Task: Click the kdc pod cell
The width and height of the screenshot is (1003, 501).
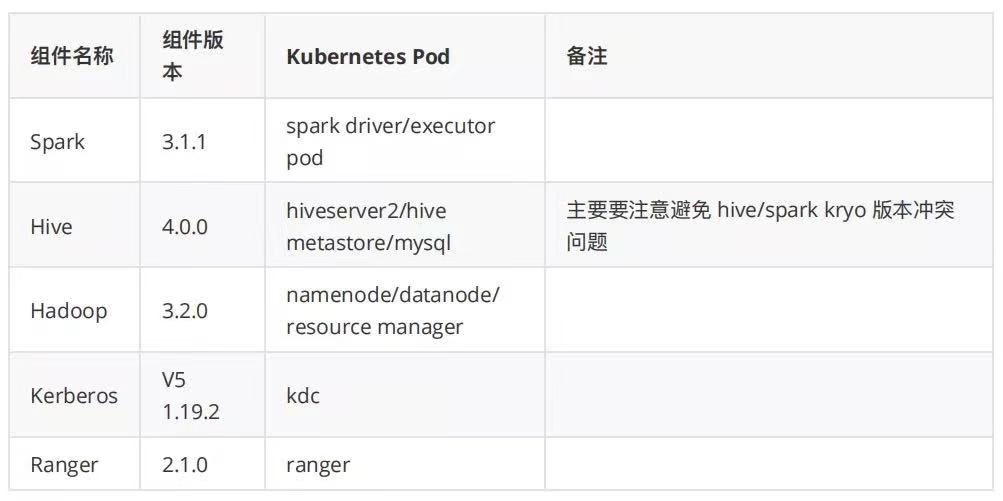Action: 405,395
